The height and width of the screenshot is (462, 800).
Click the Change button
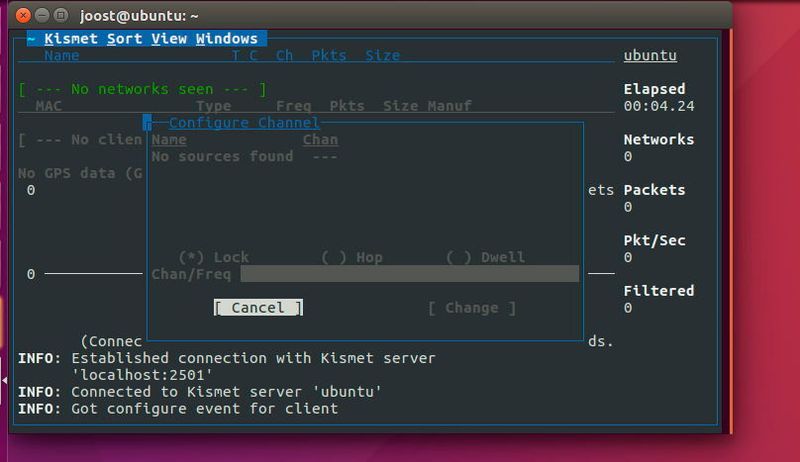(x=471, y=308)
